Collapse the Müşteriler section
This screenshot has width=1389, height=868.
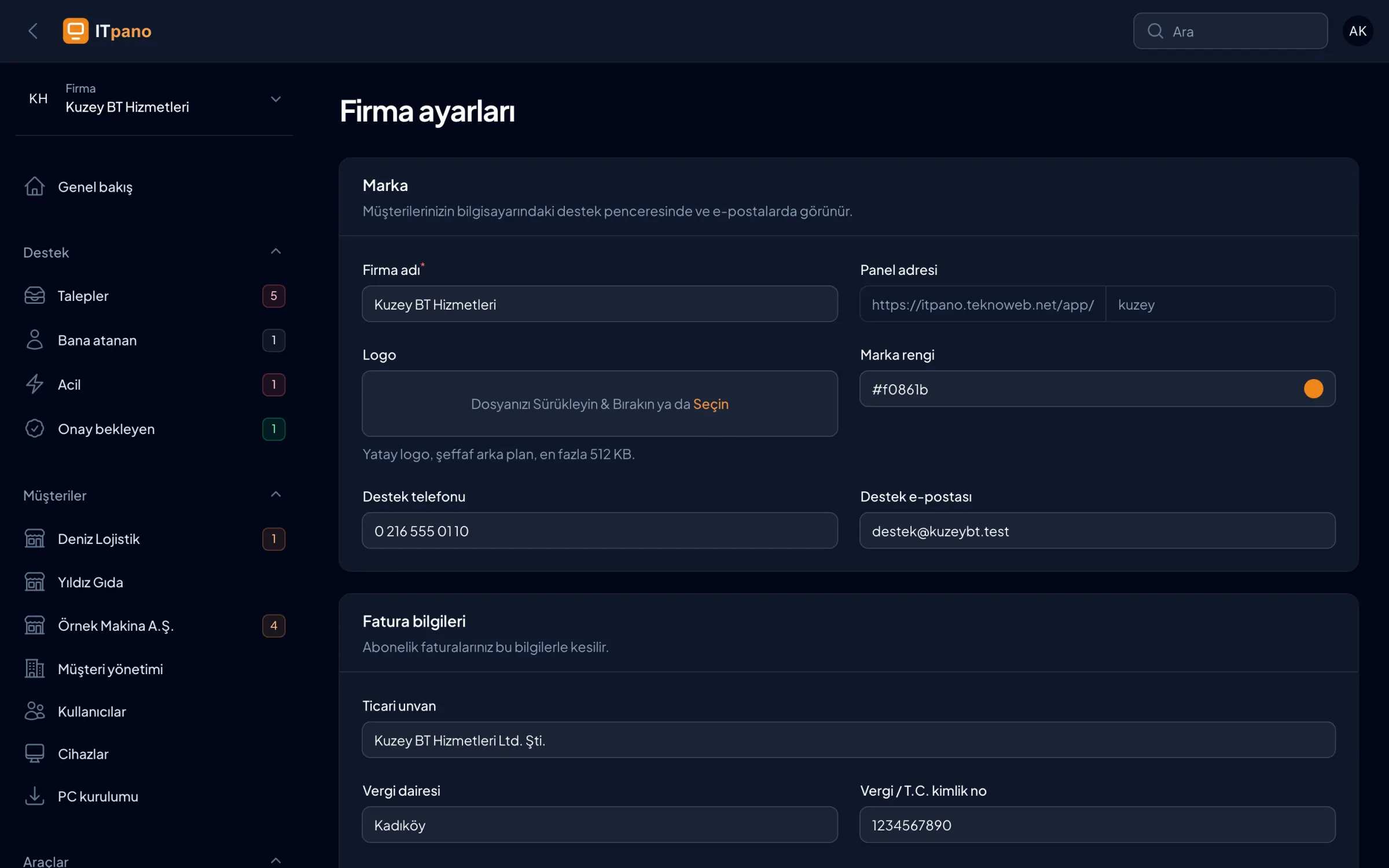[276, 495]
